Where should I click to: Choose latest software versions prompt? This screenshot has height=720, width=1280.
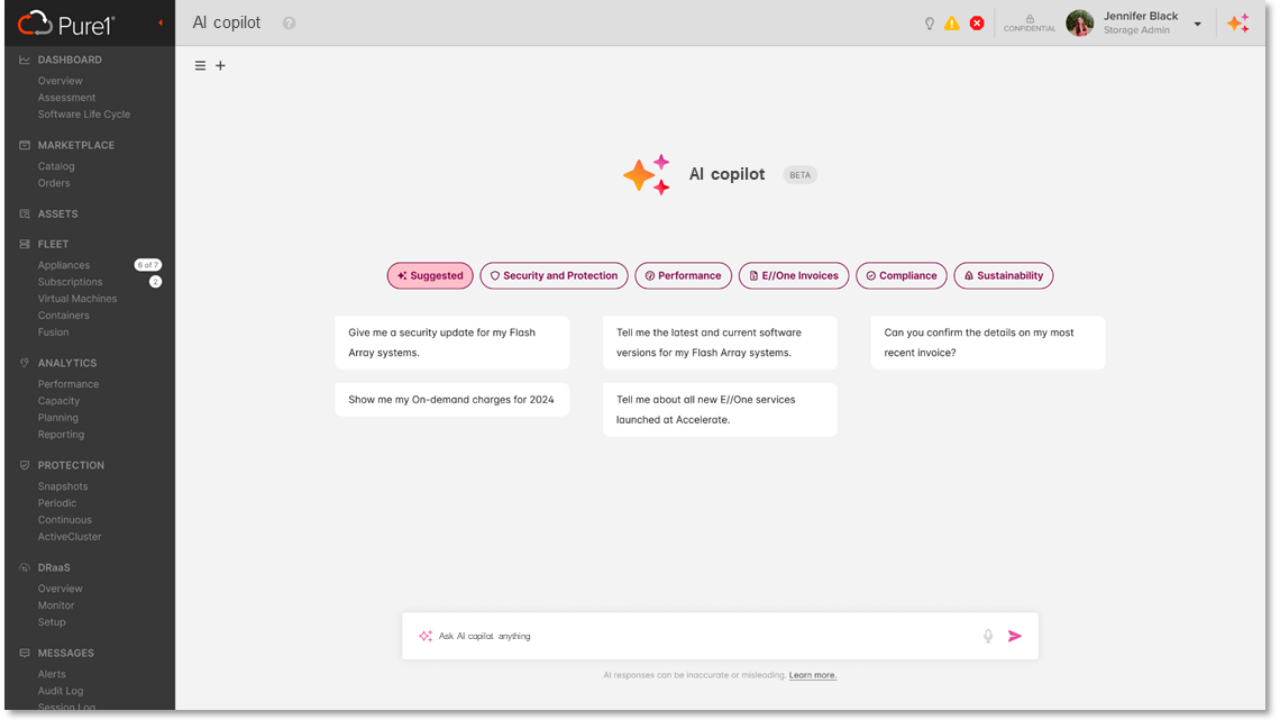tap(720, 343)
